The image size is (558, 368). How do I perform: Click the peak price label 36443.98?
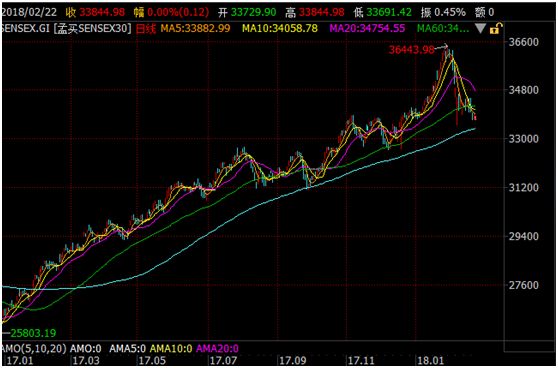pyautogui.click(x=412, y=50)
